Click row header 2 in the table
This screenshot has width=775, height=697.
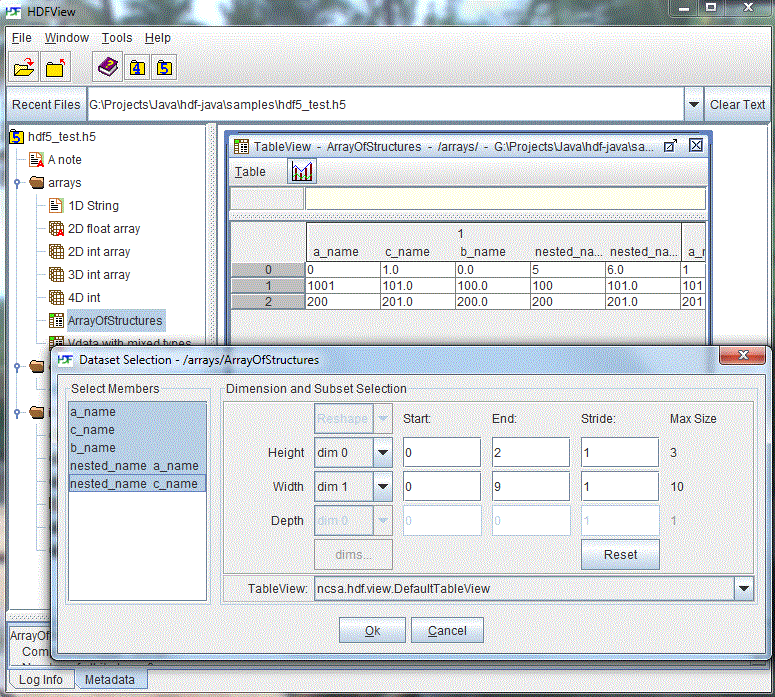click(x=268, y=302)
